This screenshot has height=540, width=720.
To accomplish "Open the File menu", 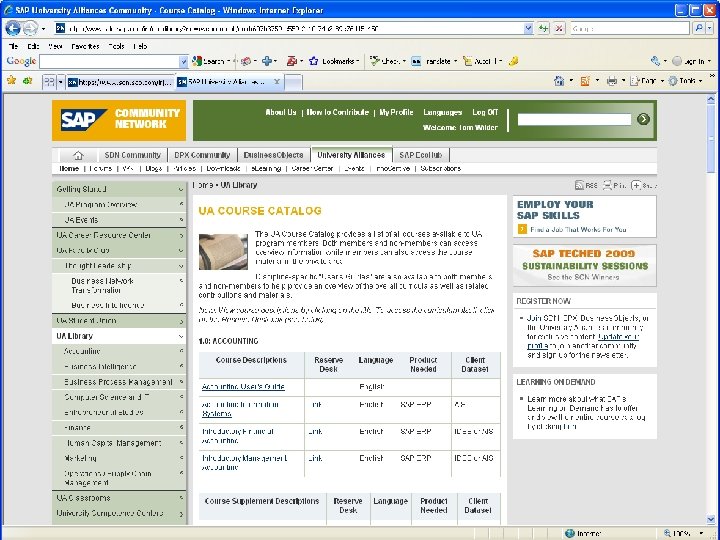I will click(13, 46).
